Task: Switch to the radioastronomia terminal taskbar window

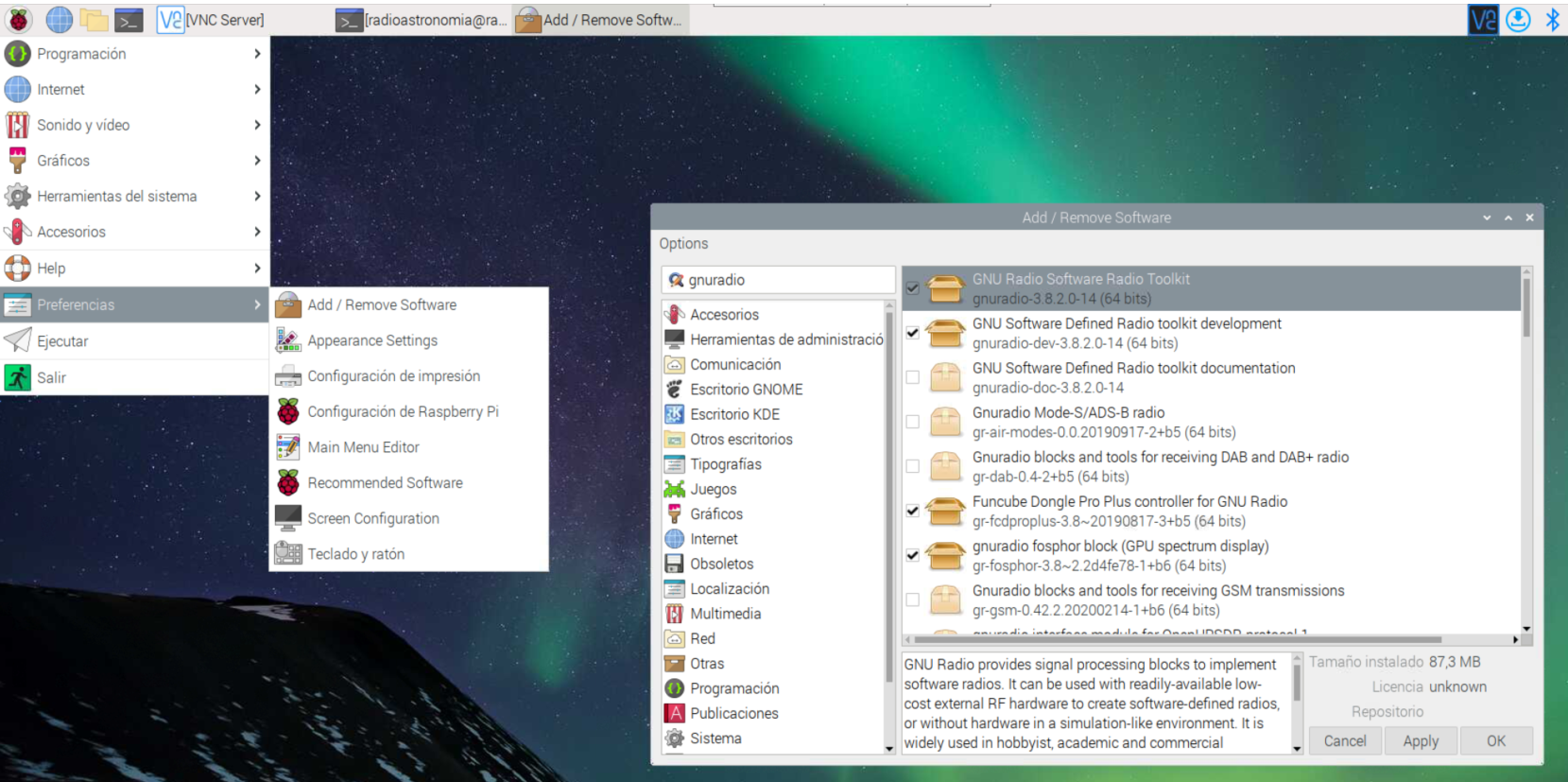Action: coord(422,19)
